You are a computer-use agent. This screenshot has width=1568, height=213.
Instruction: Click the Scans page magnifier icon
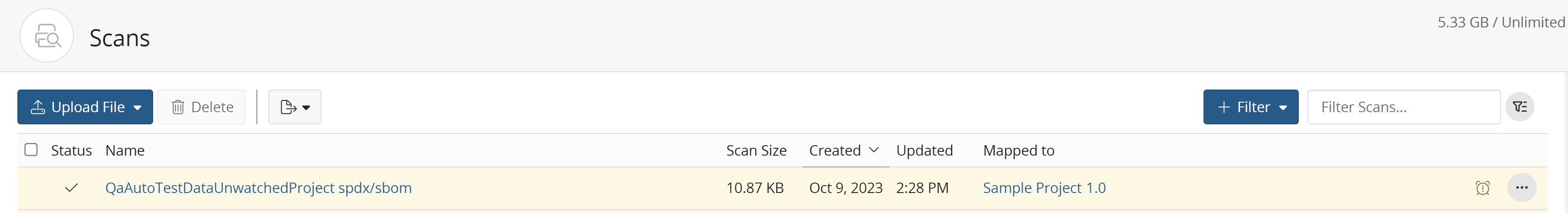tap(47, 36)
